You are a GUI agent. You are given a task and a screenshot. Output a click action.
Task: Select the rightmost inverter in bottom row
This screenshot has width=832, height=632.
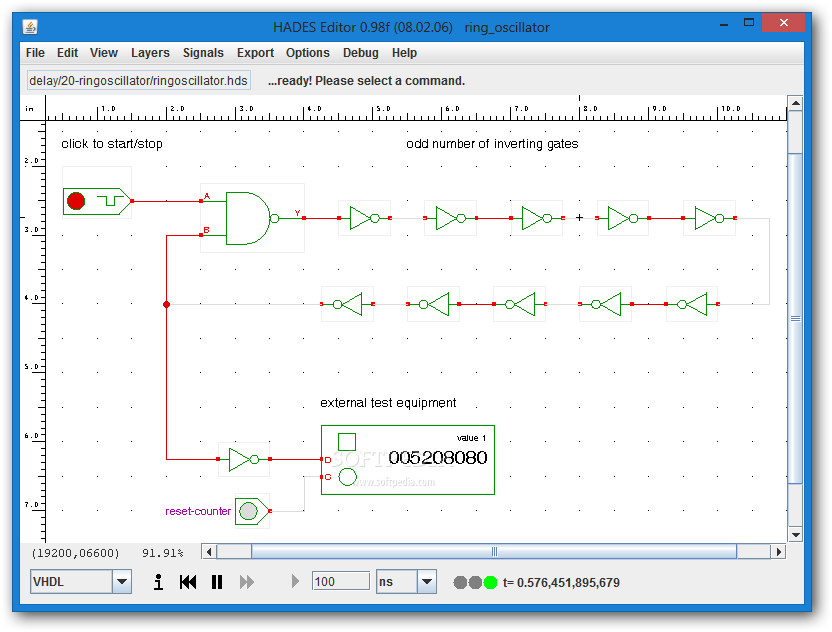pos(692,304)
